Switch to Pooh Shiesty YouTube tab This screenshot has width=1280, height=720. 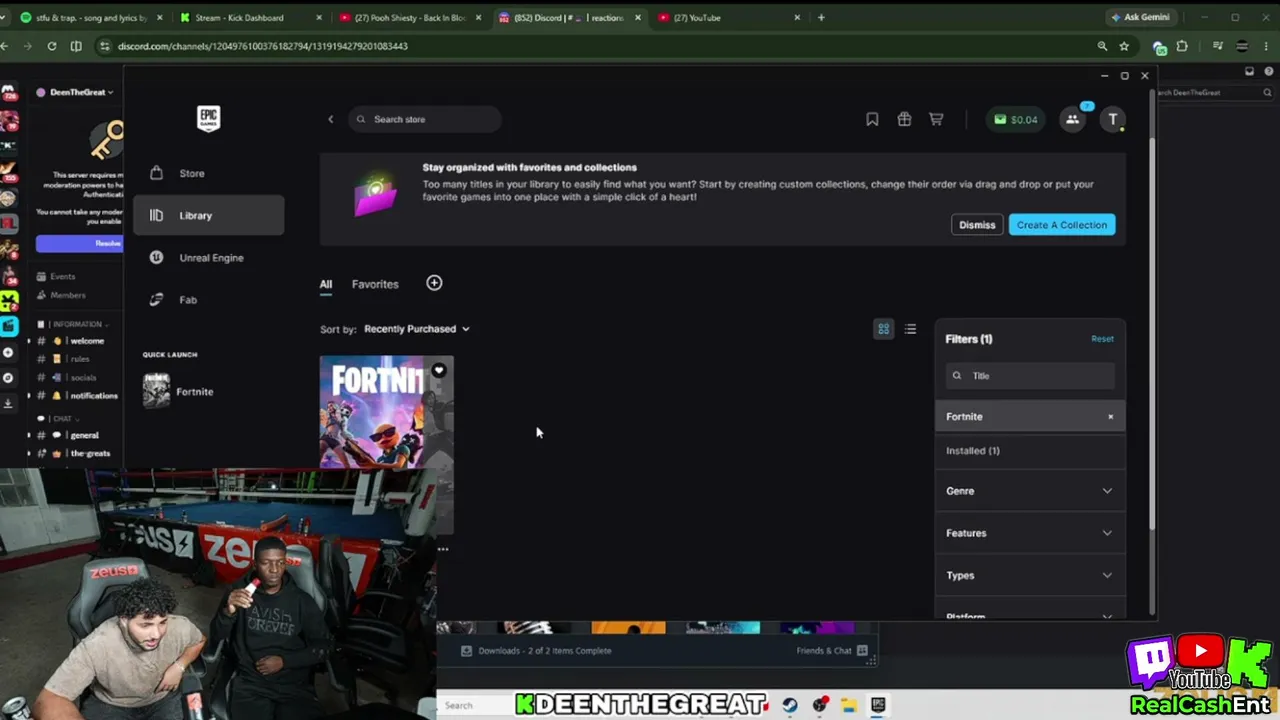(410, 17)
